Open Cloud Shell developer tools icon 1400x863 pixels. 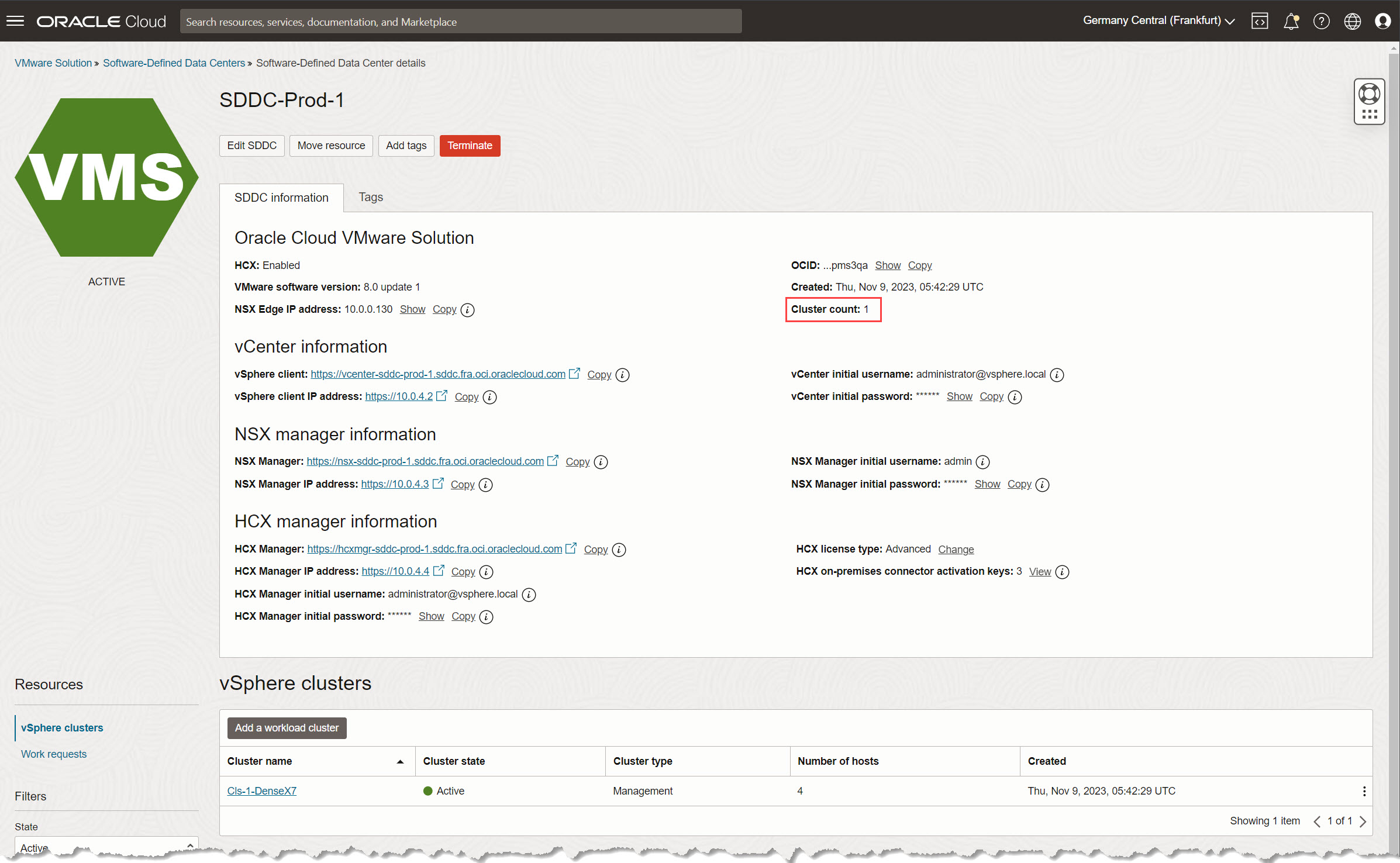1259,21
